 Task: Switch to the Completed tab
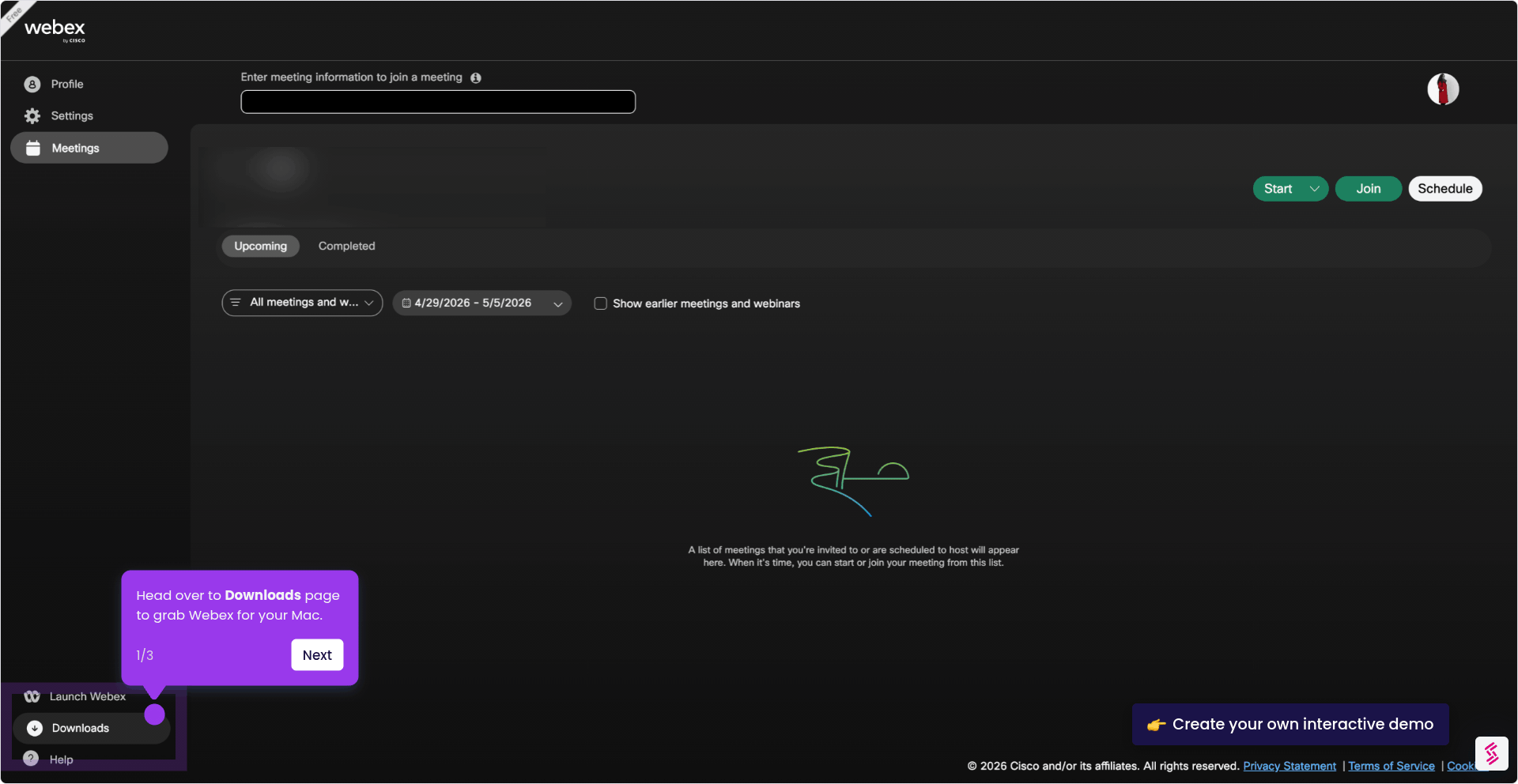pos(346,246)
